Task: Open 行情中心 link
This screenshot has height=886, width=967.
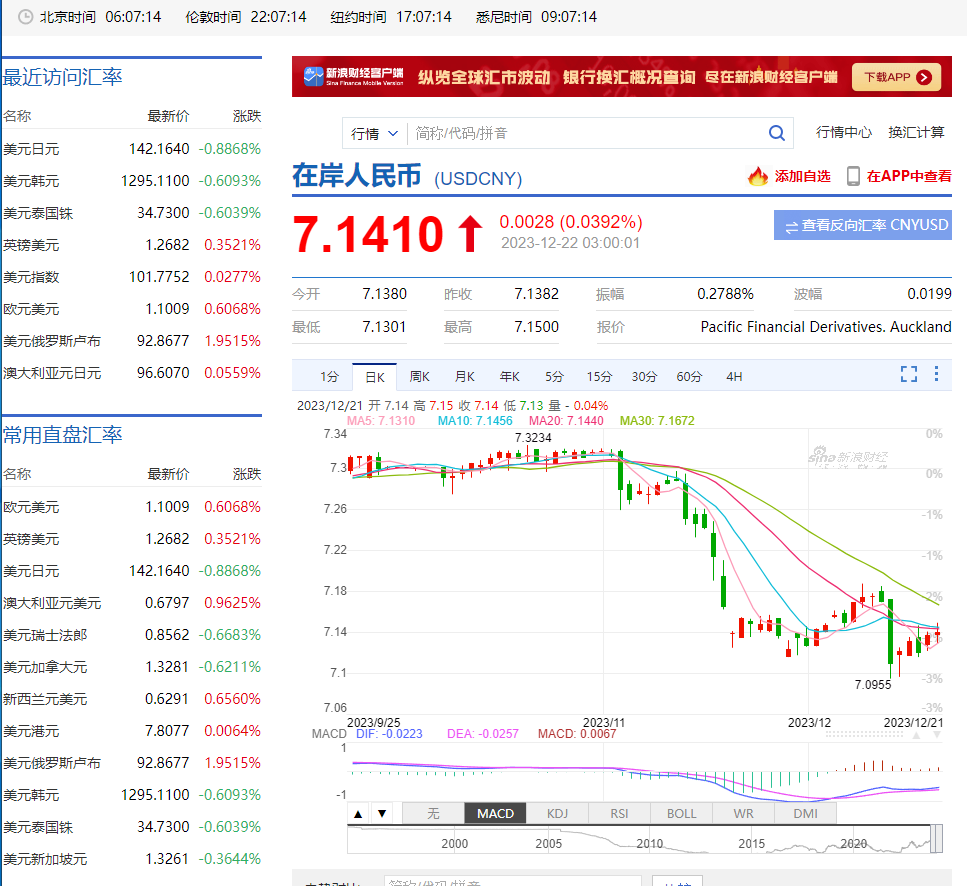Action: point(843,133)
